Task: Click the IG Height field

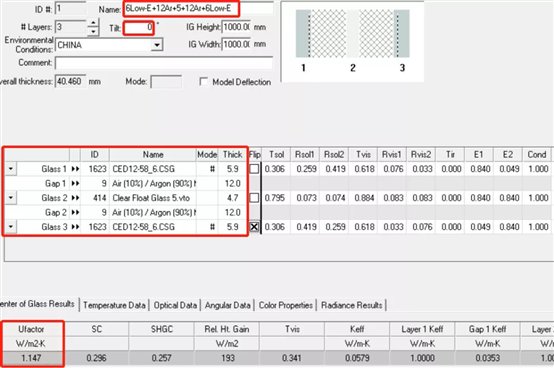Action: 236,27
